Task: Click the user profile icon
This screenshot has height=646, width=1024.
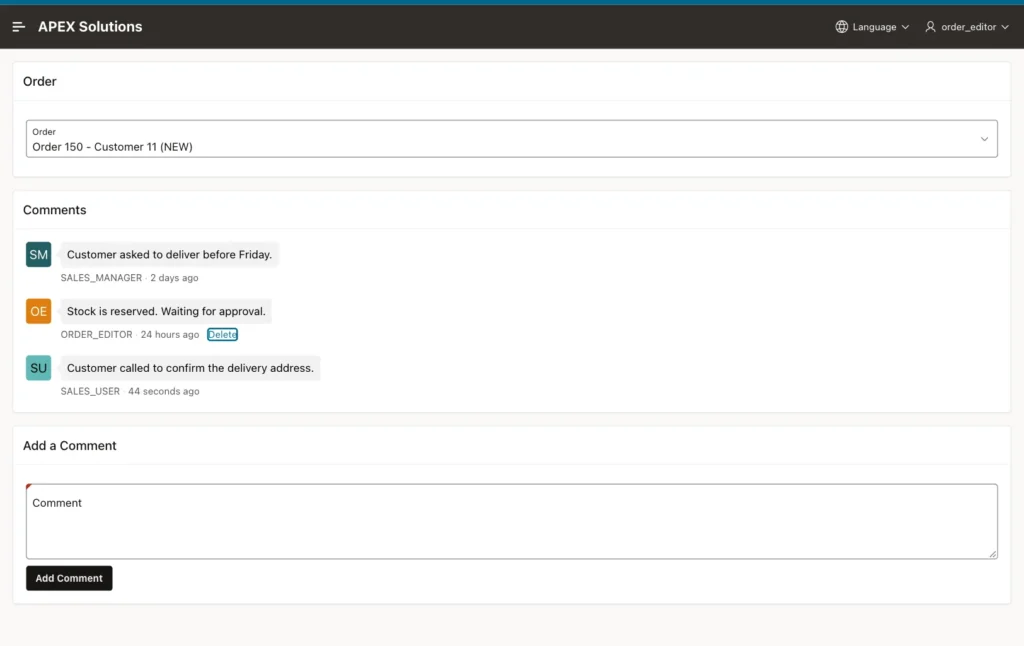Action: (x=930, y=27)
